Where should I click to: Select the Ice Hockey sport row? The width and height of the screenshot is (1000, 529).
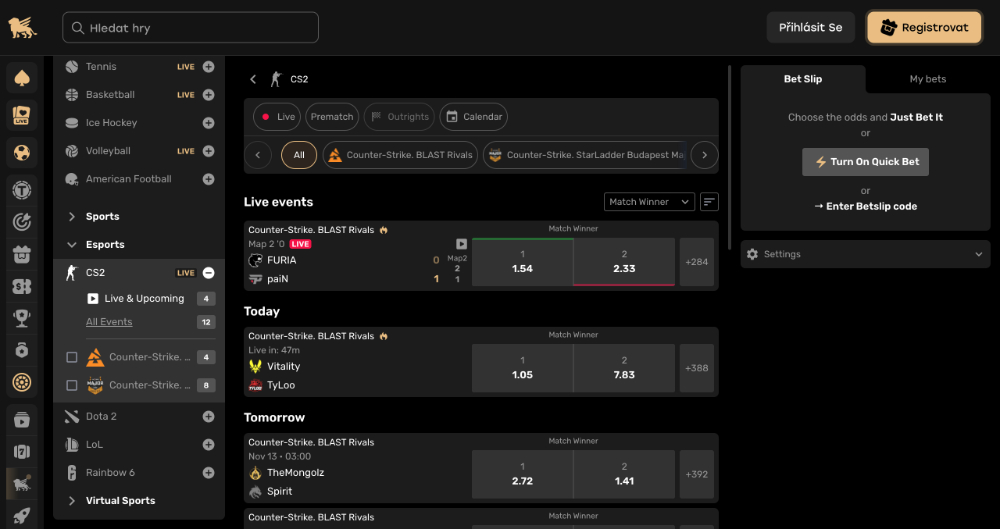[139, 123]
